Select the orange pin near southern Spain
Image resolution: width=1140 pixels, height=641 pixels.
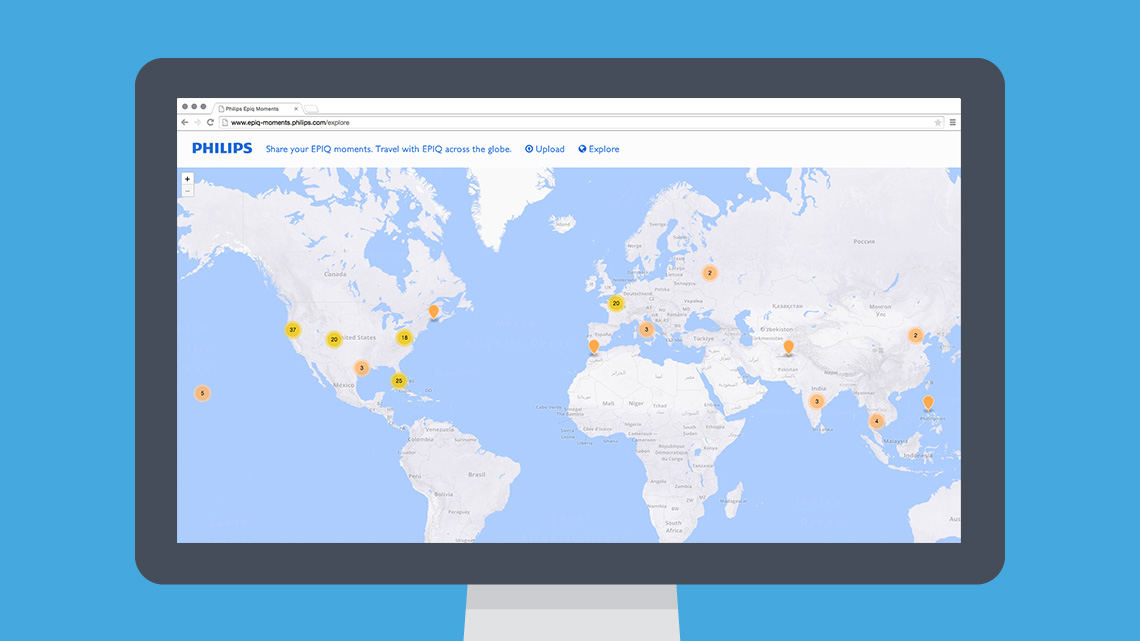pos(594,346)
